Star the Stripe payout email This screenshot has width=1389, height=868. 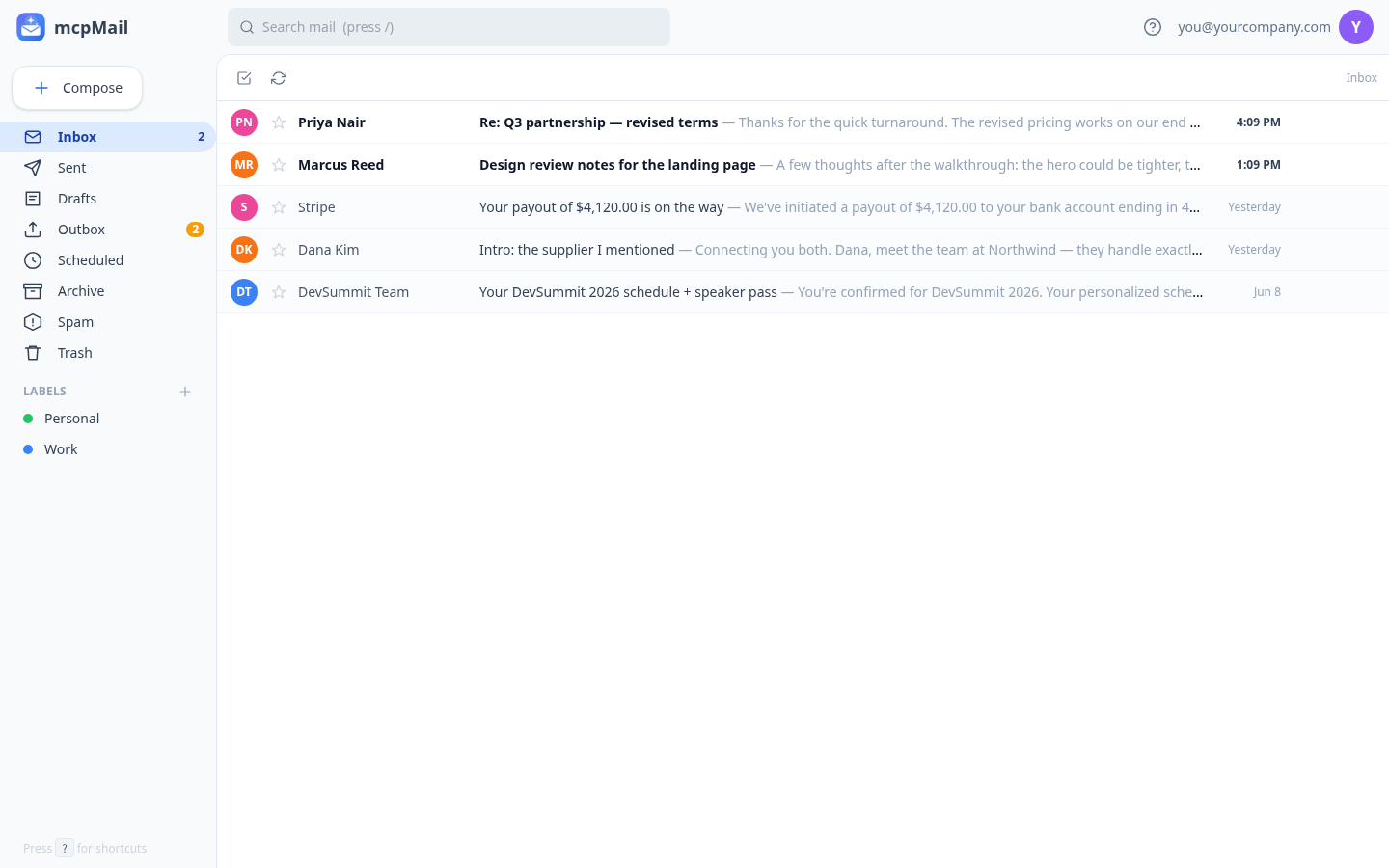coord(279,207)
